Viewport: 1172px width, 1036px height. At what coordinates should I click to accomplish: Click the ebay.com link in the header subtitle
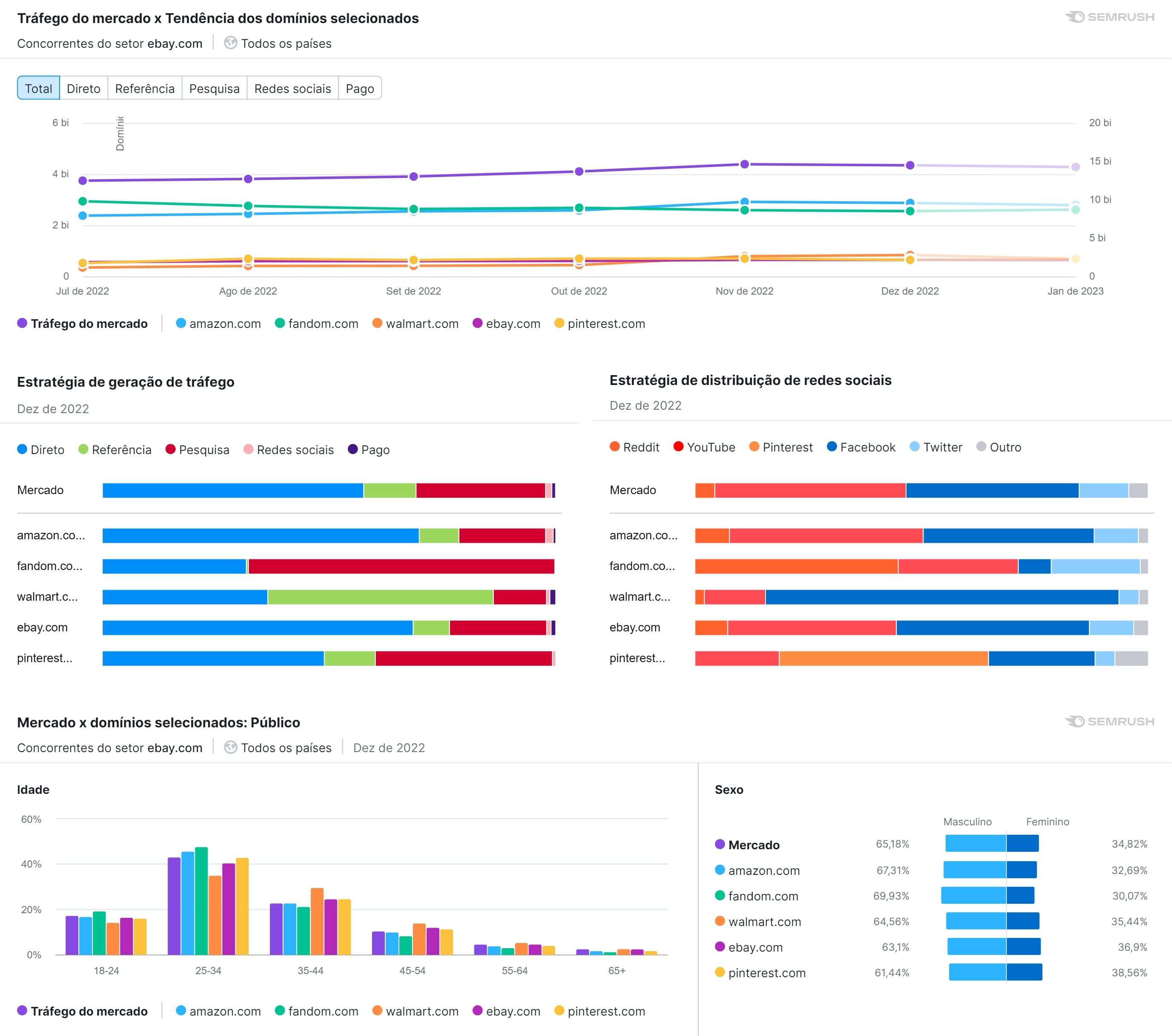pyautogui.click(x=175, y=43)
